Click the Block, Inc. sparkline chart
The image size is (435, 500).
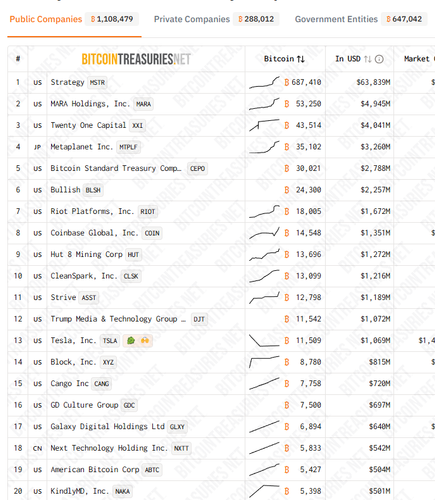click(x=264, y=362)
